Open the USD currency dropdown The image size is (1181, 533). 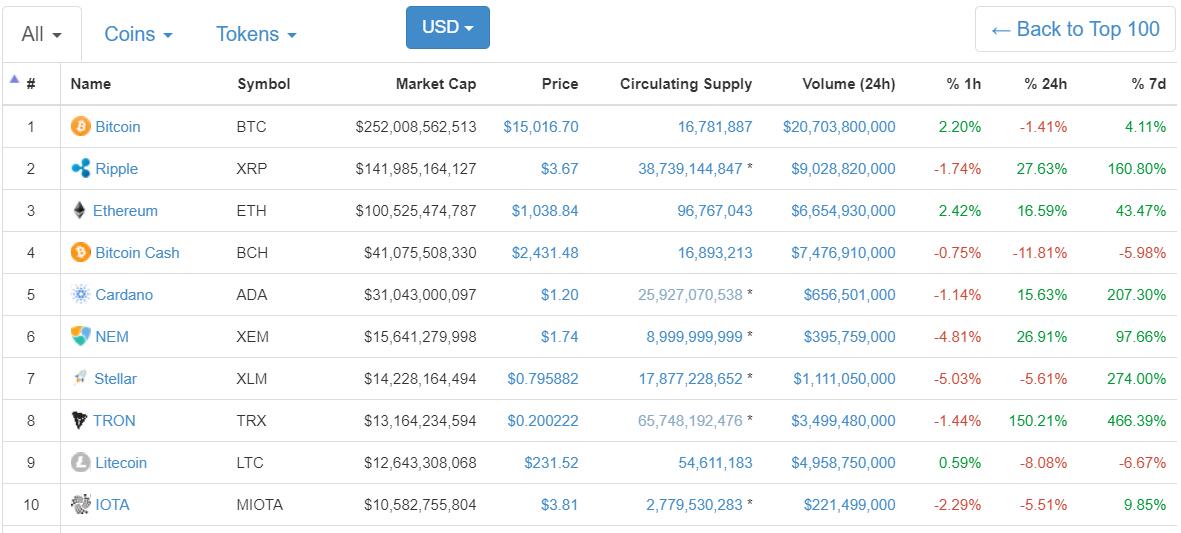(447, 28)
